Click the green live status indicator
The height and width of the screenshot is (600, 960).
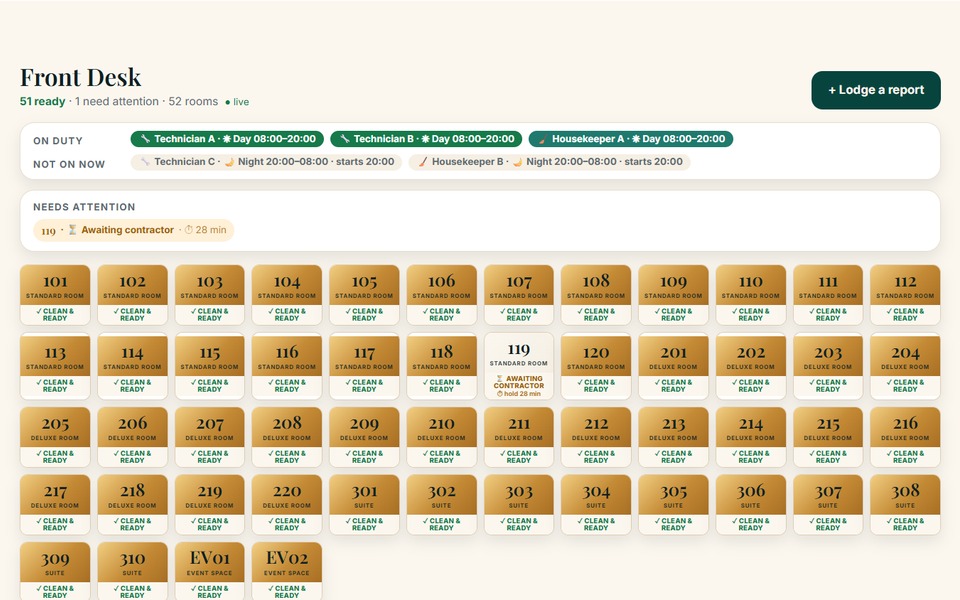tap(237, 102)
